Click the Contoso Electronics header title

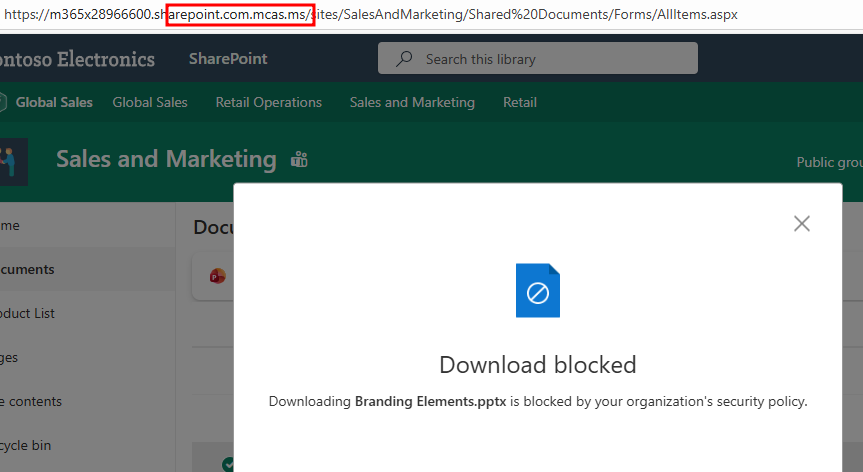(77, 59)
